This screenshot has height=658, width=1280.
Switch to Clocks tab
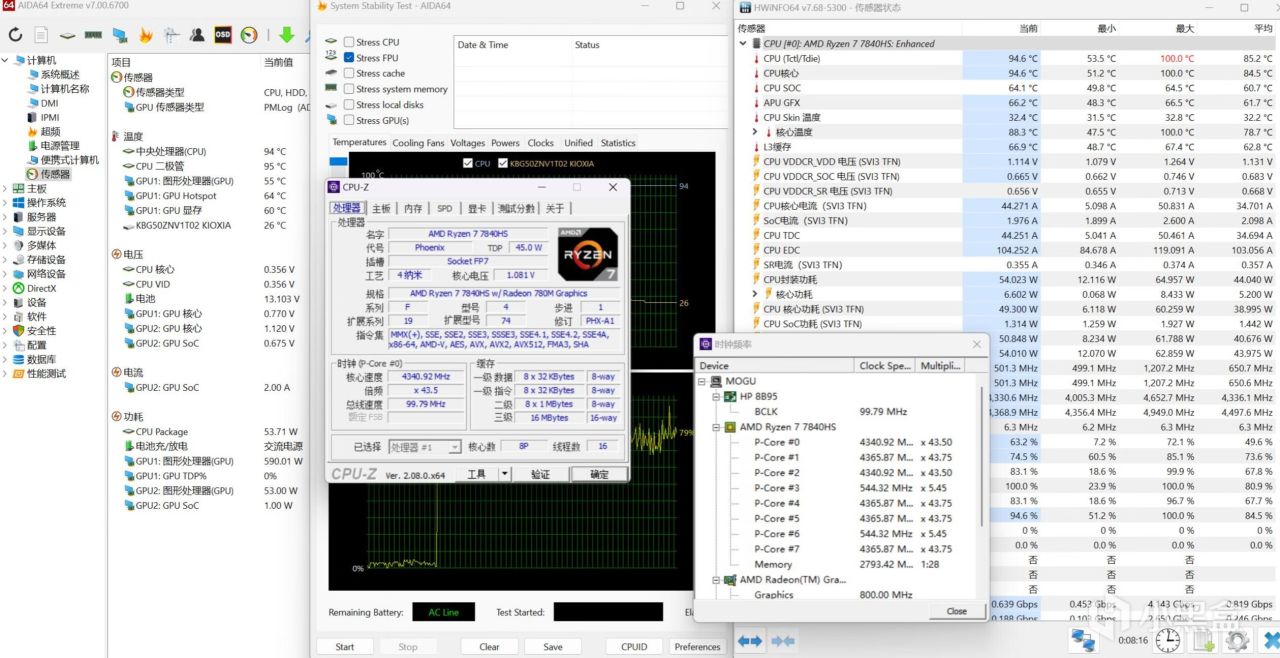click(x=540, y=143)
